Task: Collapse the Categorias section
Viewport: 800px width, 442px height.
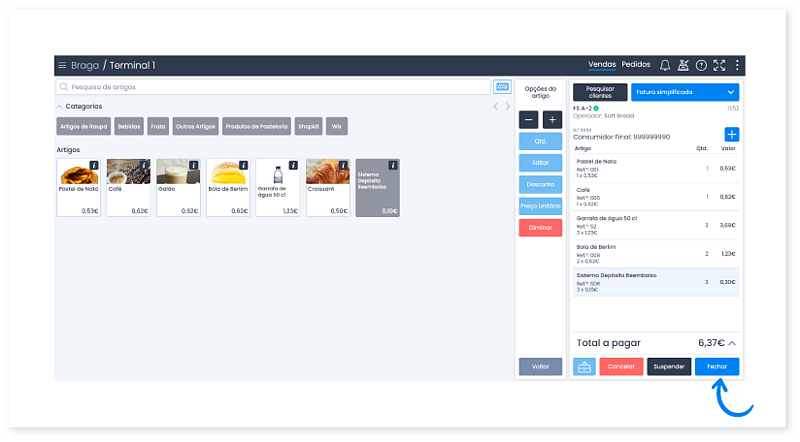Action: coord(59,106)
